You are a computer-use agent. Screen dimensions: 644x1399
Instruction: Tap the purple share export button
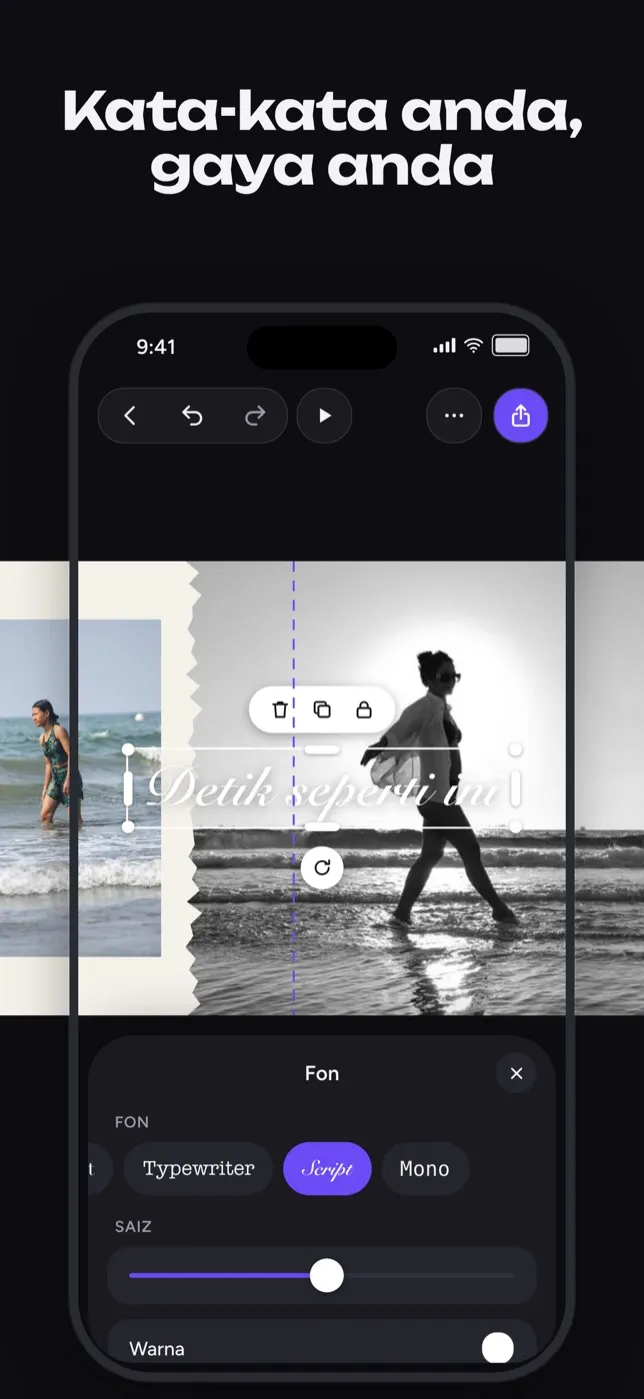[x=521, y=416]
